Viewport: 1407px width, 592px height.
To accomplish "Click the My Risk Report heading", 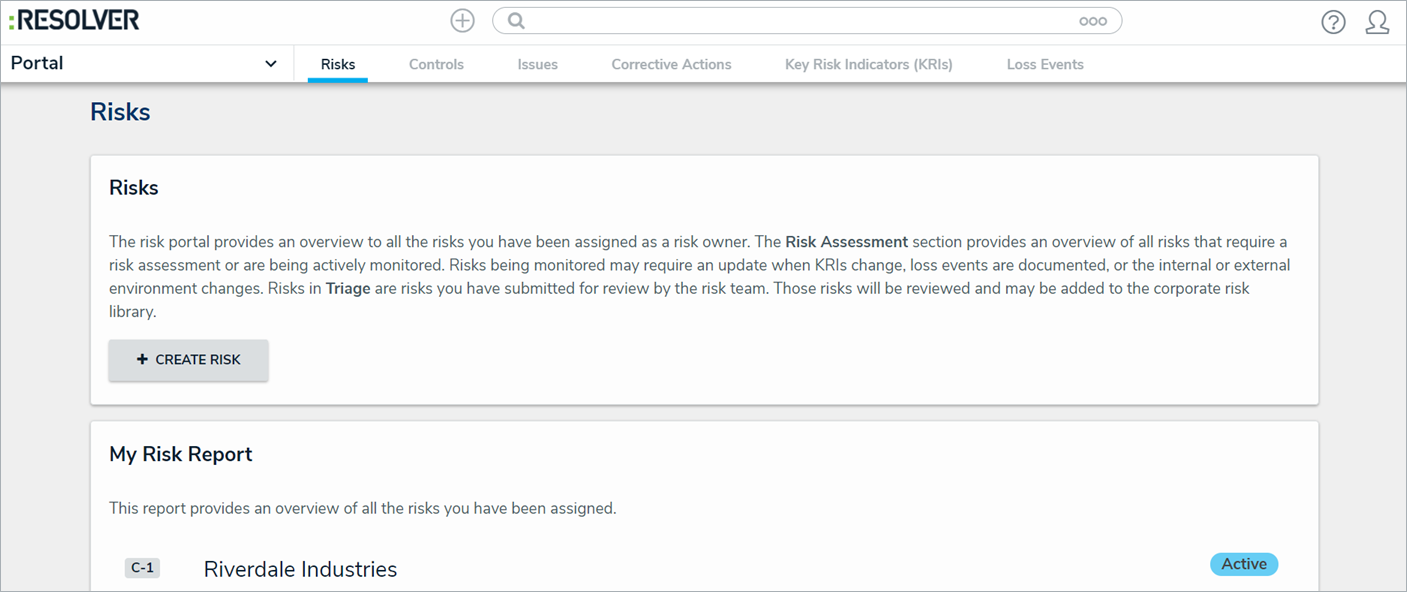I will pos(181,454).
